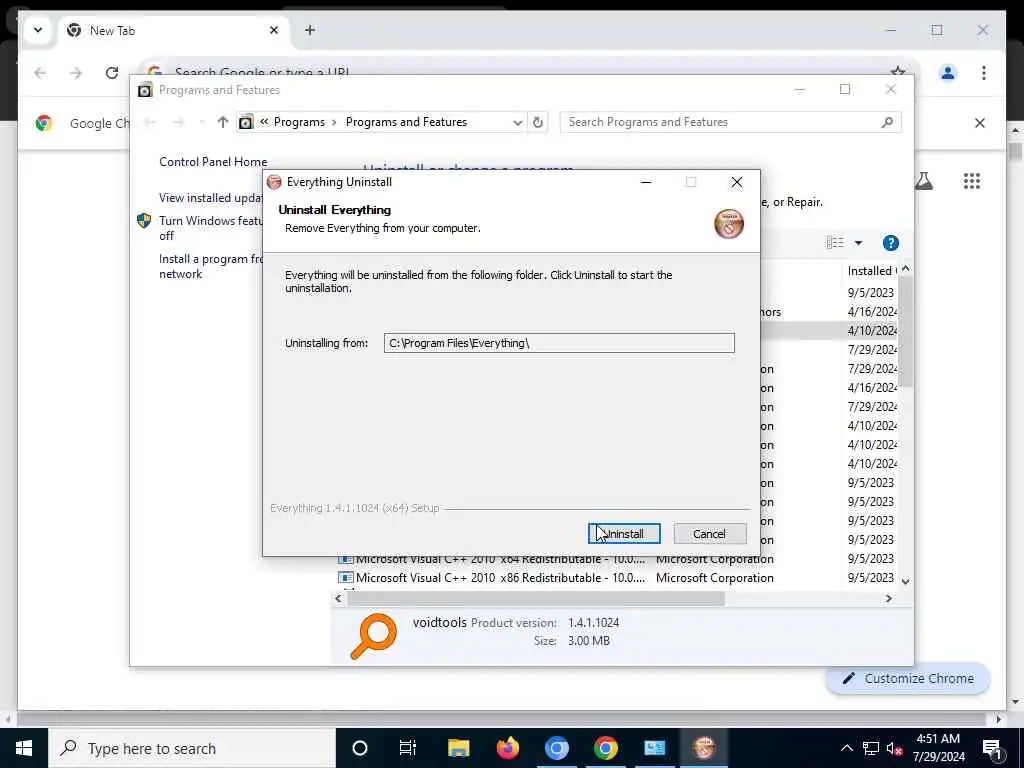1024x768 pixels.
Task: Click the Installed On column header
Action: pyautogui.click(x=872, y=270)
